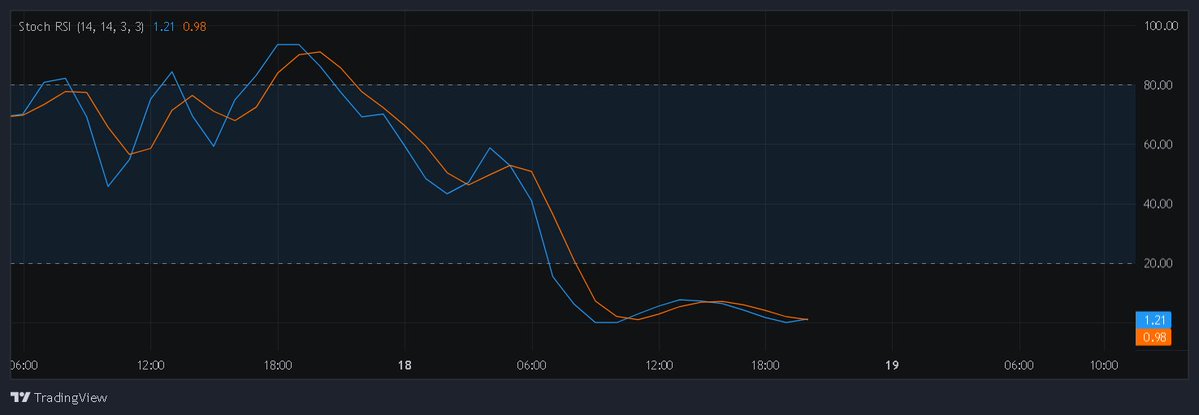Click the first 18:00 time label
This screenshot has width=1199, height=415.
(x=278, y=365)
